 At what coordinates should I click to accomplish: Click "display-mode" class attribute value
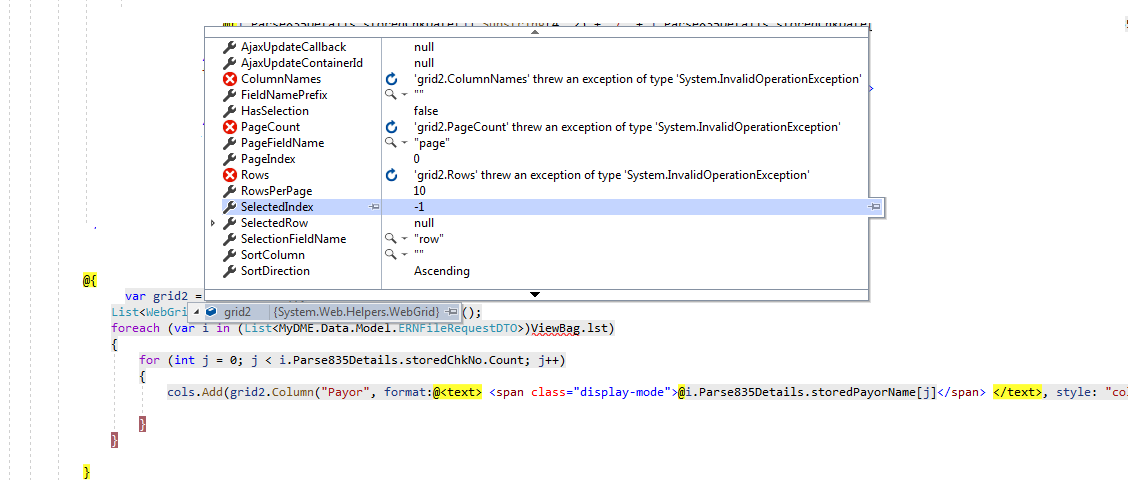622,392
